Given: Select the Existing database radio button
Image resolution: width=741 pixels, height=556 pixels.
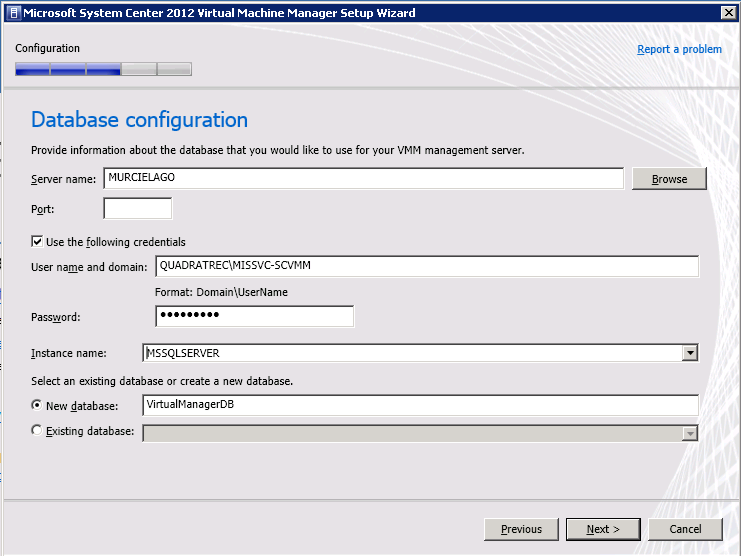Looking at the screenshot, I should 37,430.
